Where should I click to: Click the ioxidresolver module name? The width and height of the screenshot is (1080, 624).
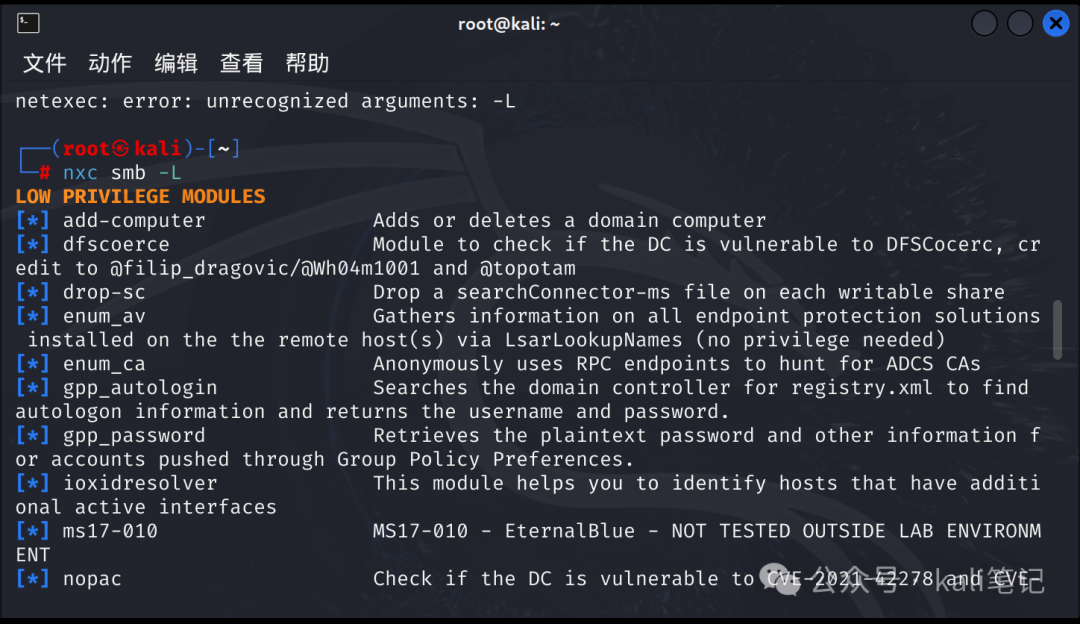[x=141, y=483]
